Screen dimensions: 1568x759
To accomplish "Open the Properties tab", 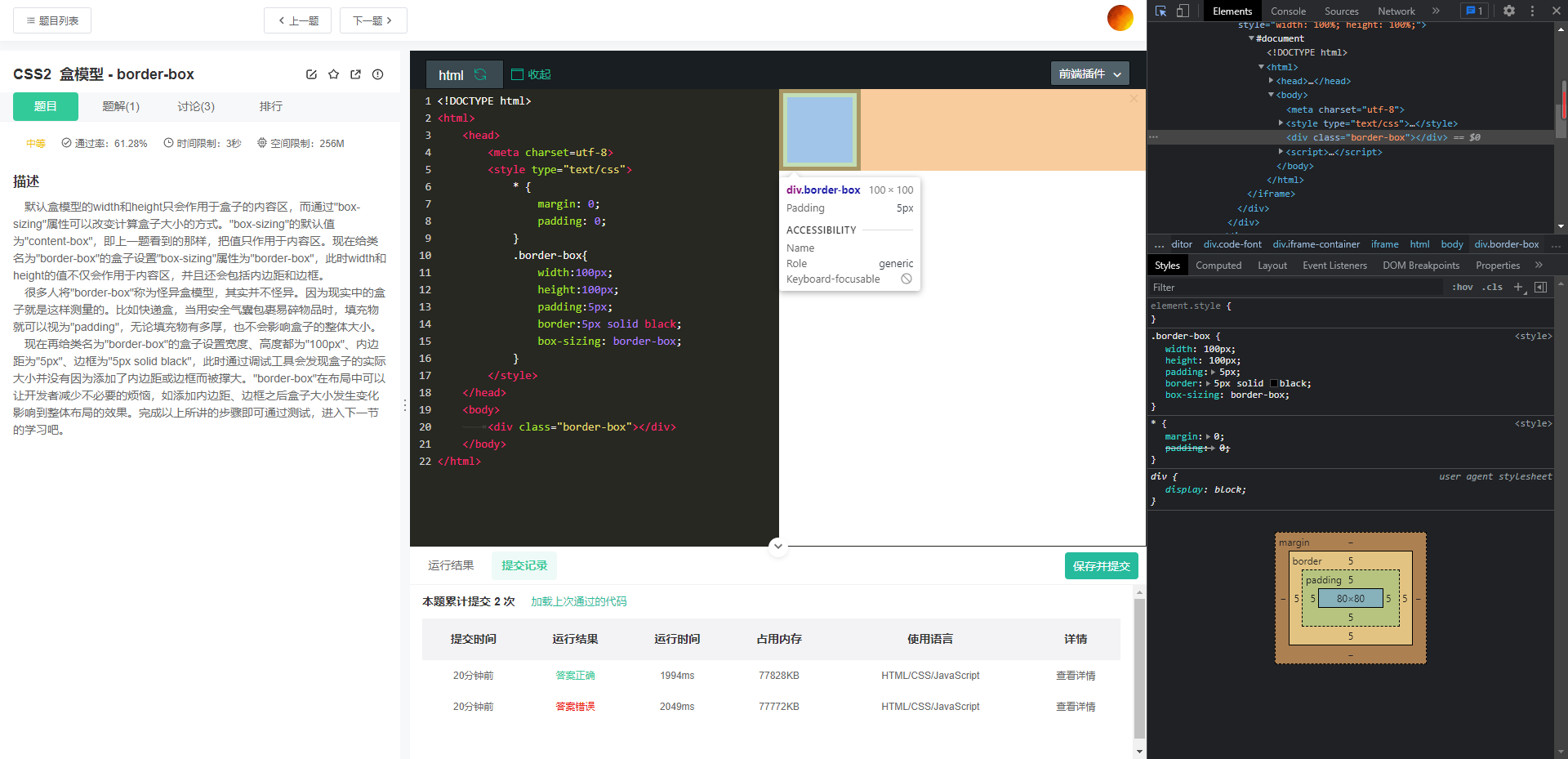I will pyautogui.click(x=1498, y=266).
